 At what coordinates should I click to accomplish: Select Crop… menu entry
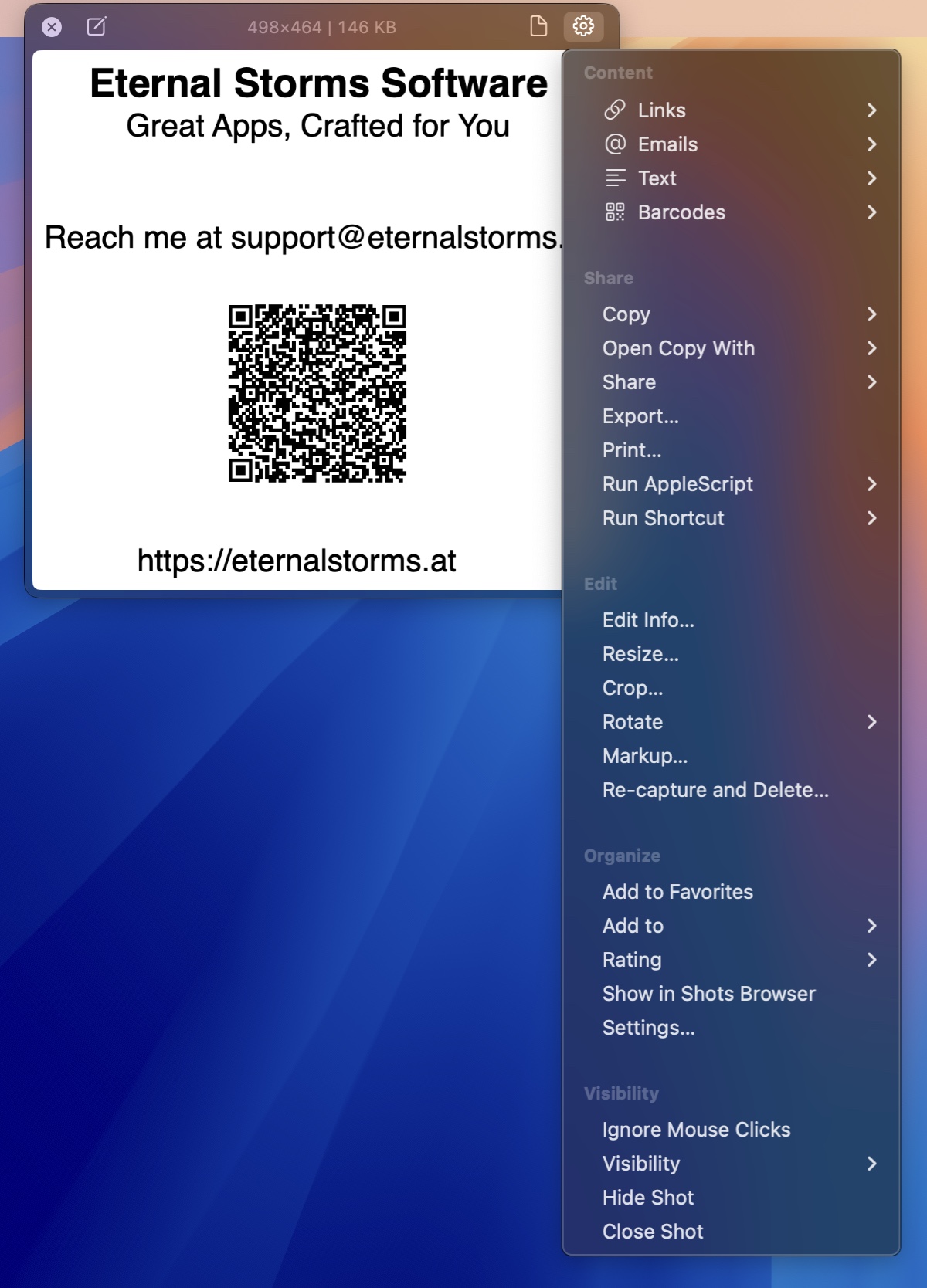click(x=732, y=688)
